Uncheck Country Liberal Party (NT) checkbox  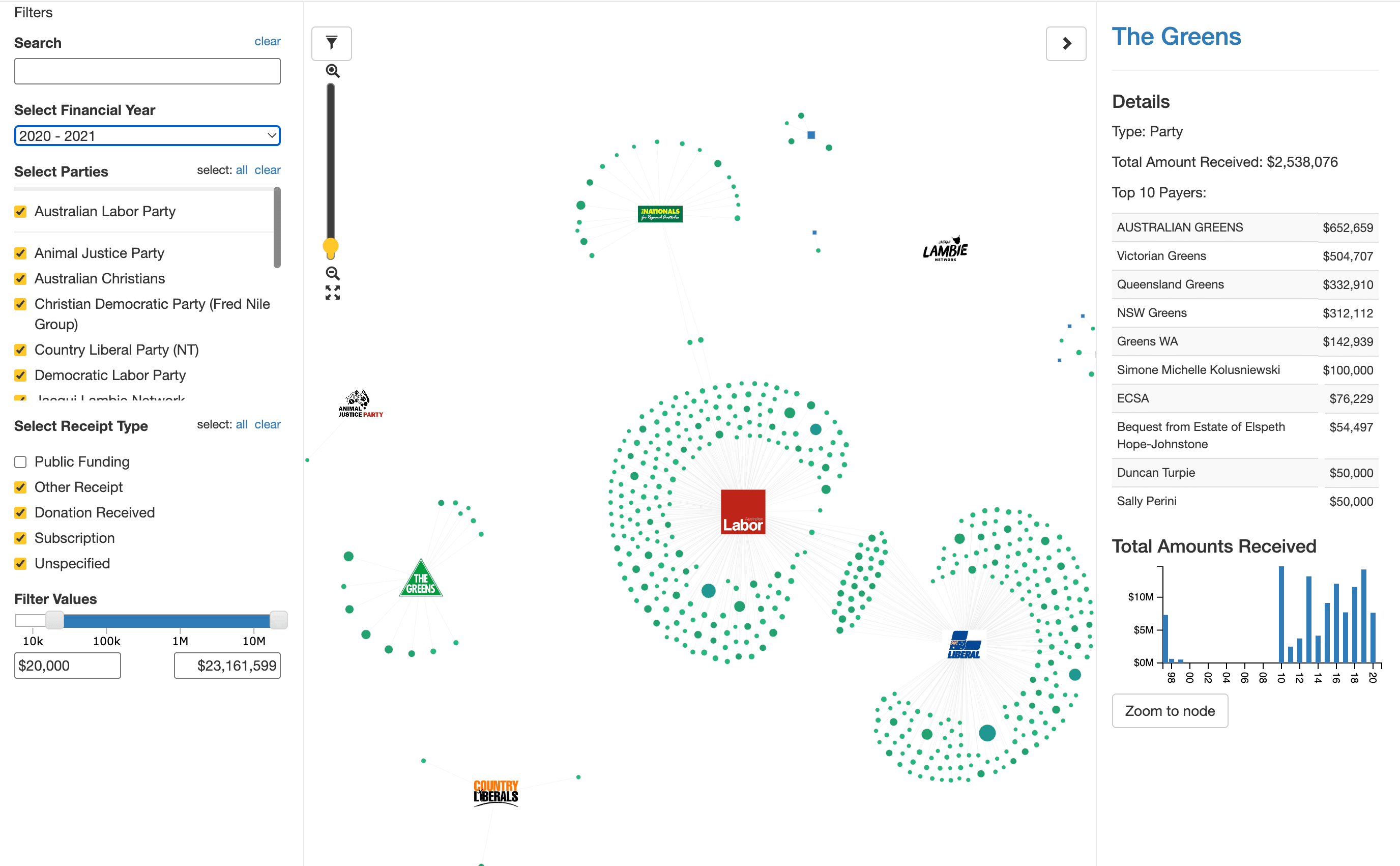[21, 350]
